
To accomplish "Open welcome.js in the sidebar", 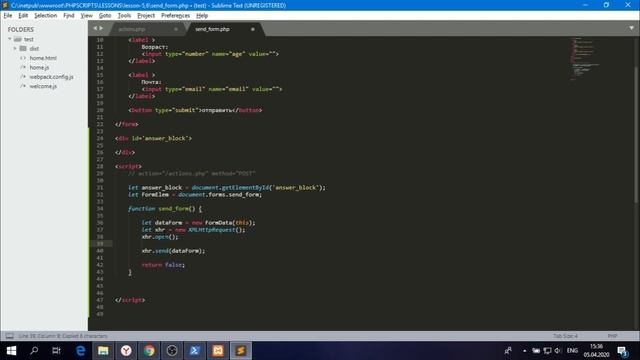I will point(43,86).
